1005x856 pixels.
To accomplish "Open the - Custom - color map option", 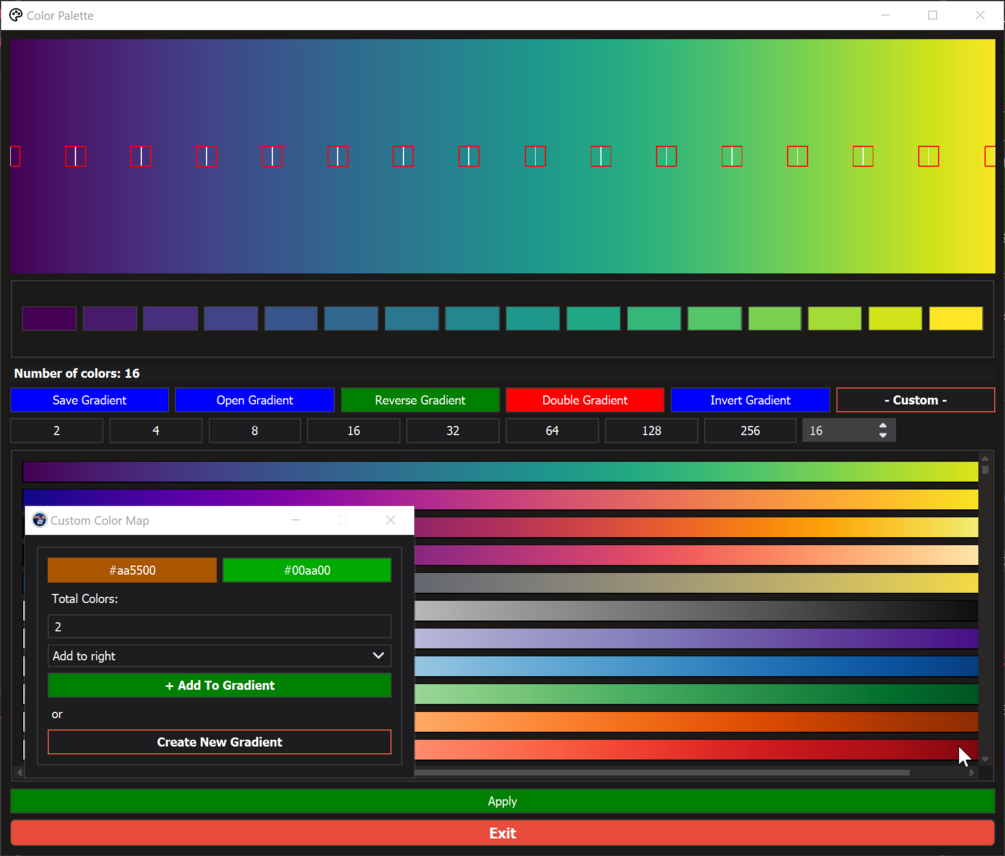I will tap(915, 400).
